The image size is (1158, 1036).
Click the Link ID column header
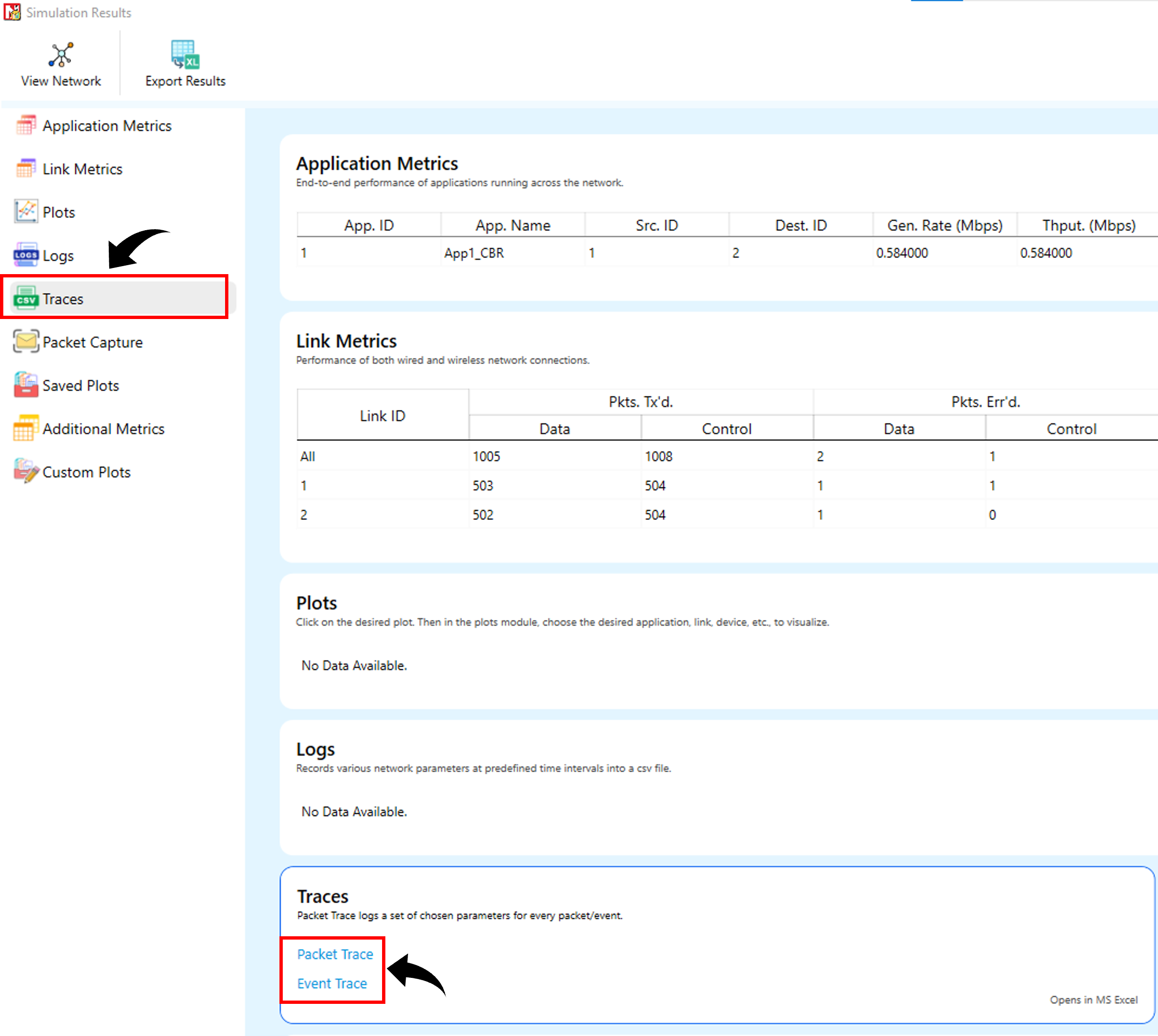(382, 415)
